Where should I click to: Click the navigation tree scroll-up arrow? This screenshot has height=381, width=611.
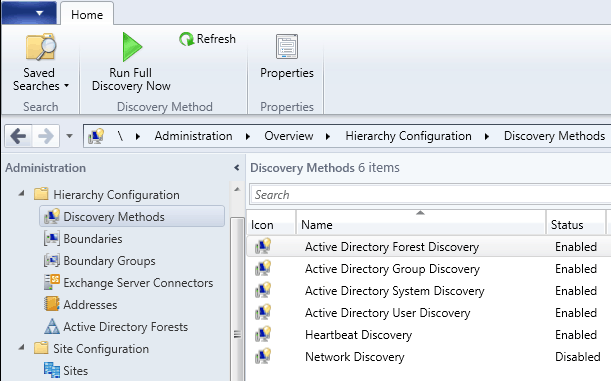(x=237, y=189)
